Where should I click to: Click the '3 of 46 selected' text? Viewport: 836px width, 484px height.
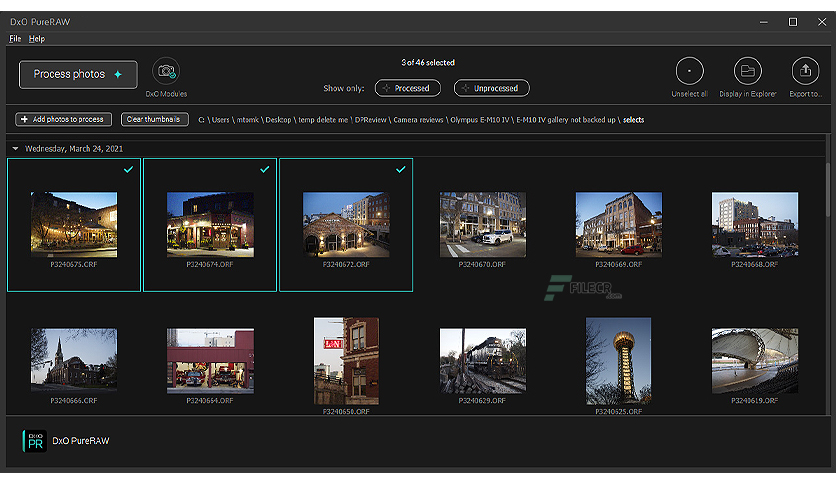pyautogui.click(x=428, y=62)
